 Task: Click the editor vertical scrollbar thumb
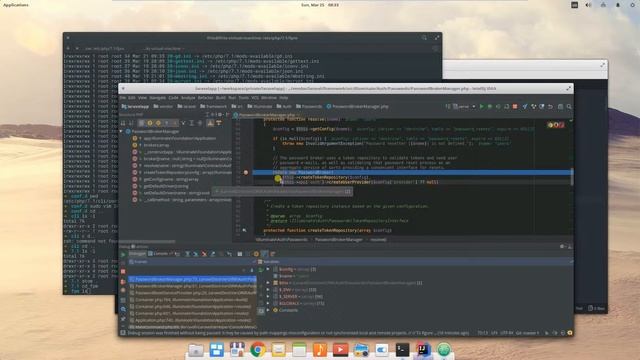point(571,176)
